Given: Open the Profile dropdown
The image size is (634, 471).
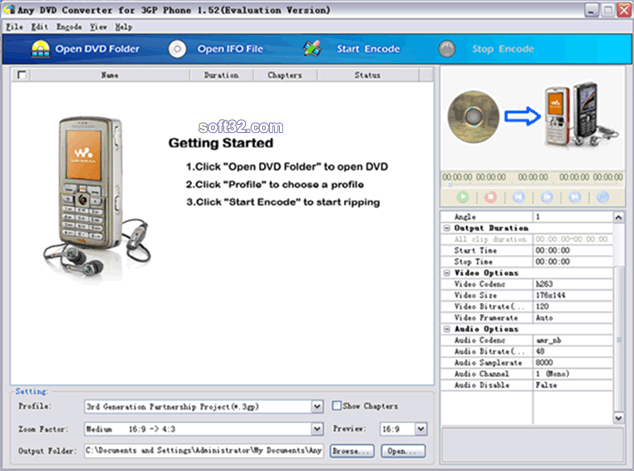Looking at the screenshot, I should click(x=317, y=406).
